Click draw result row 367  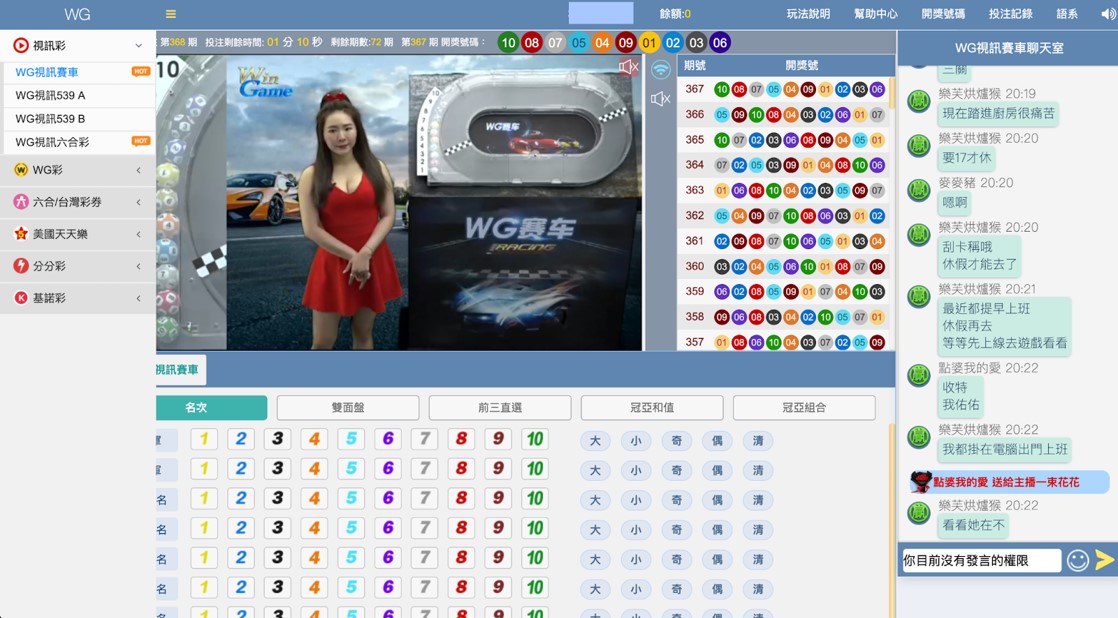(784, 89)
